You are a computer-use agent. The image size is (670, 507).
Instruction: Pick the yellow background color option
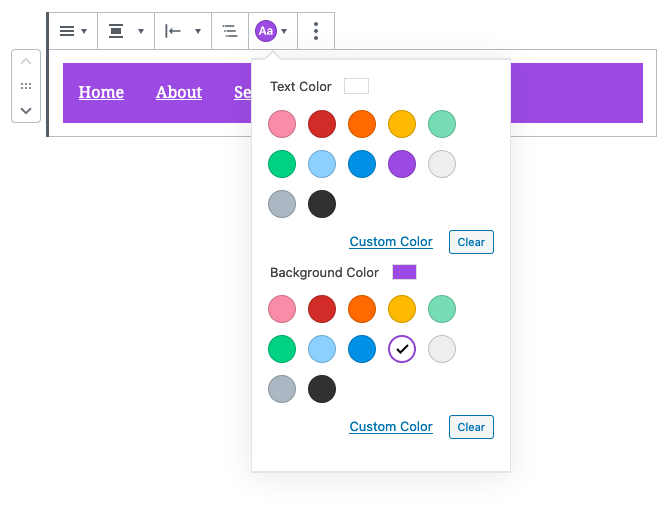[x=402, y=308]
